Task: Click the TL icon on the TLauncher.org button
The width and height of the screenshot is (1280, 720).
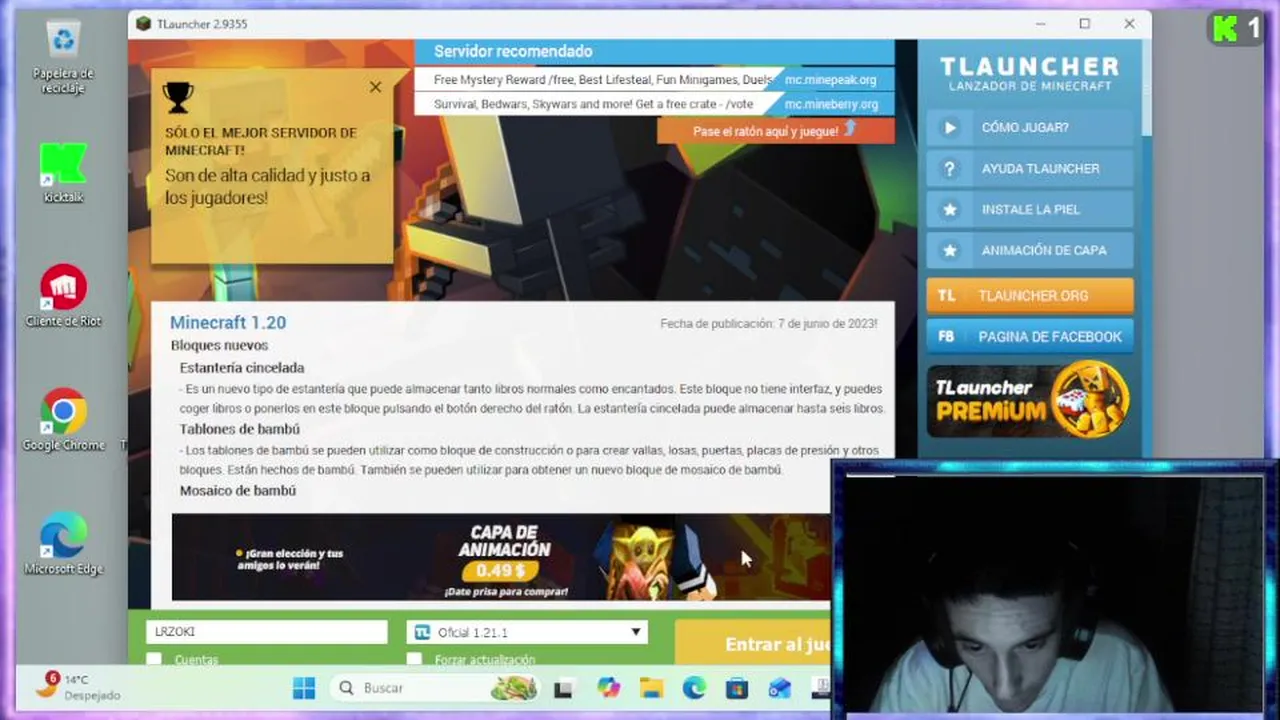Action: (947, 296)
